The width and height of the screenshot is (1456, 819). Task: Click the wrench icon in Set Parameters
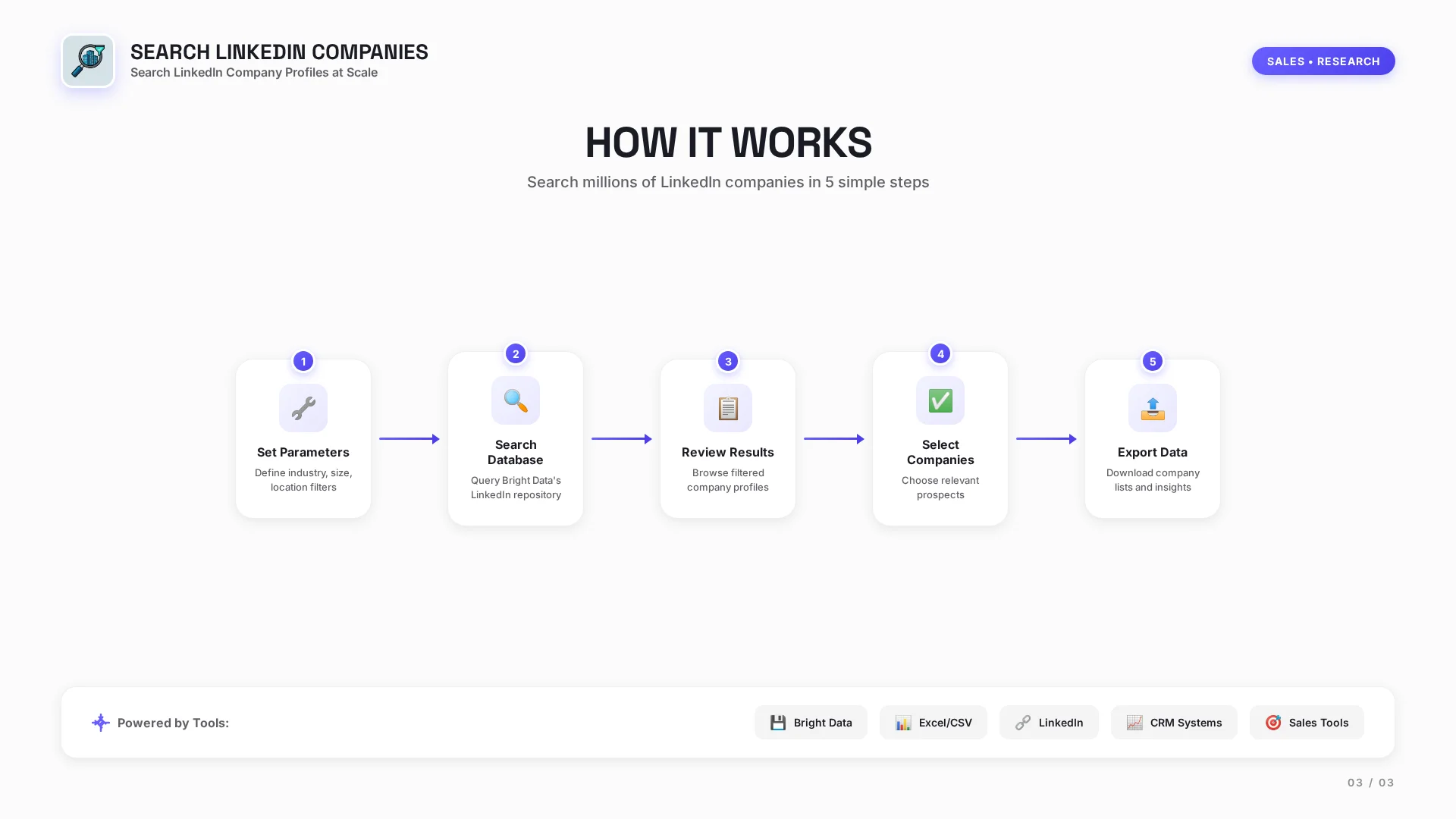click(303, 408)
